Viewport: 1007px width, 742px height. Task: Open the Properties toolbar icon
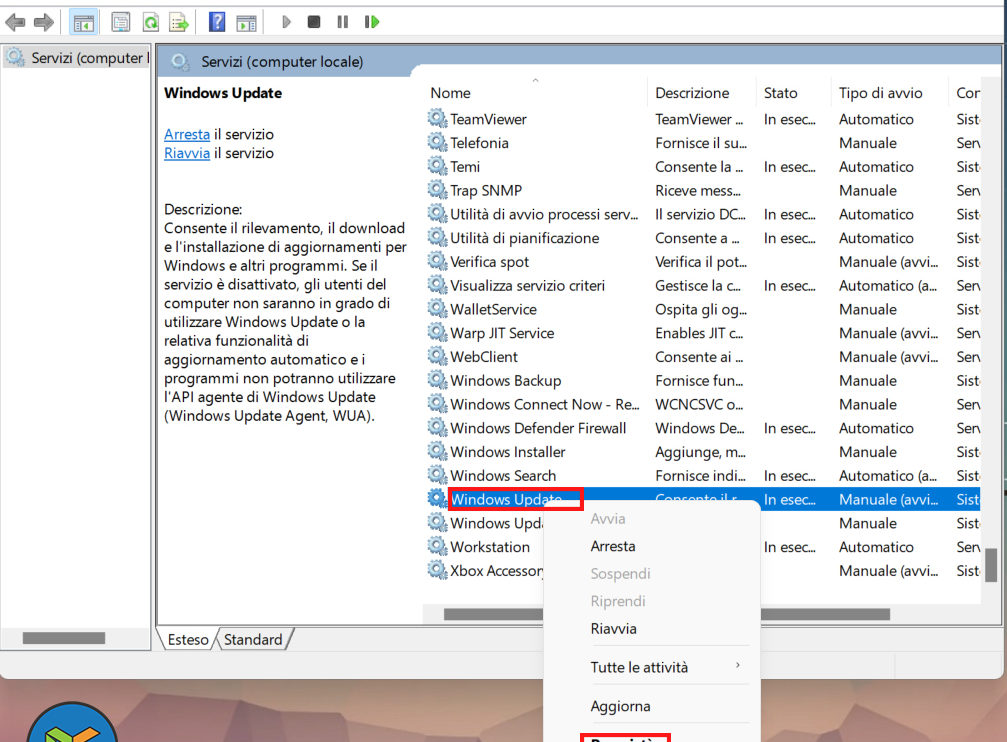121,22
